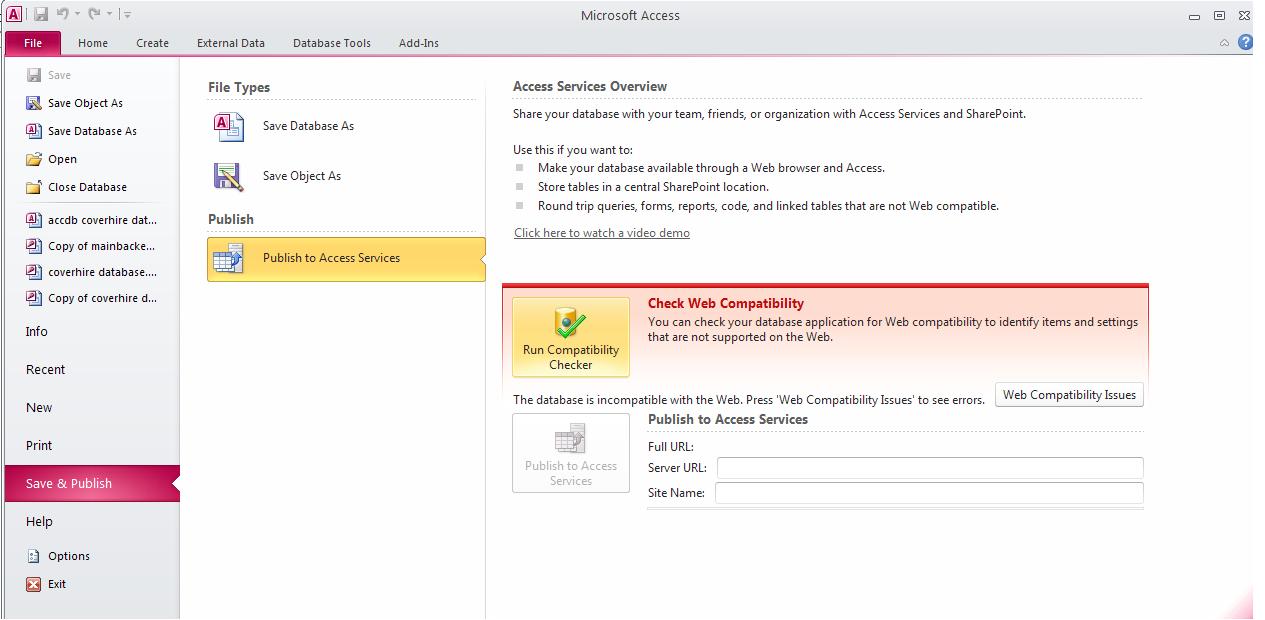
Task: Click the Full URL label
Action: pos(671,447)
